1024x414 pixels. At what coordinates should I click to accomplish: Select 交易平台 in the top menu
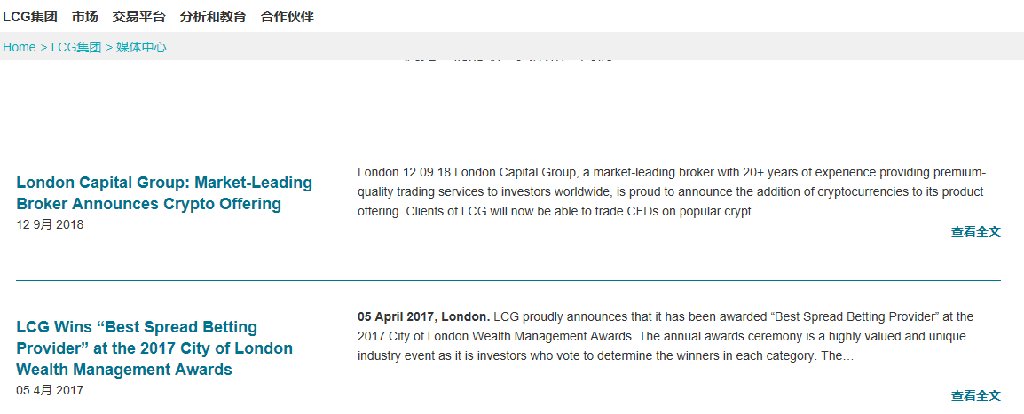(x=139, y=17)
